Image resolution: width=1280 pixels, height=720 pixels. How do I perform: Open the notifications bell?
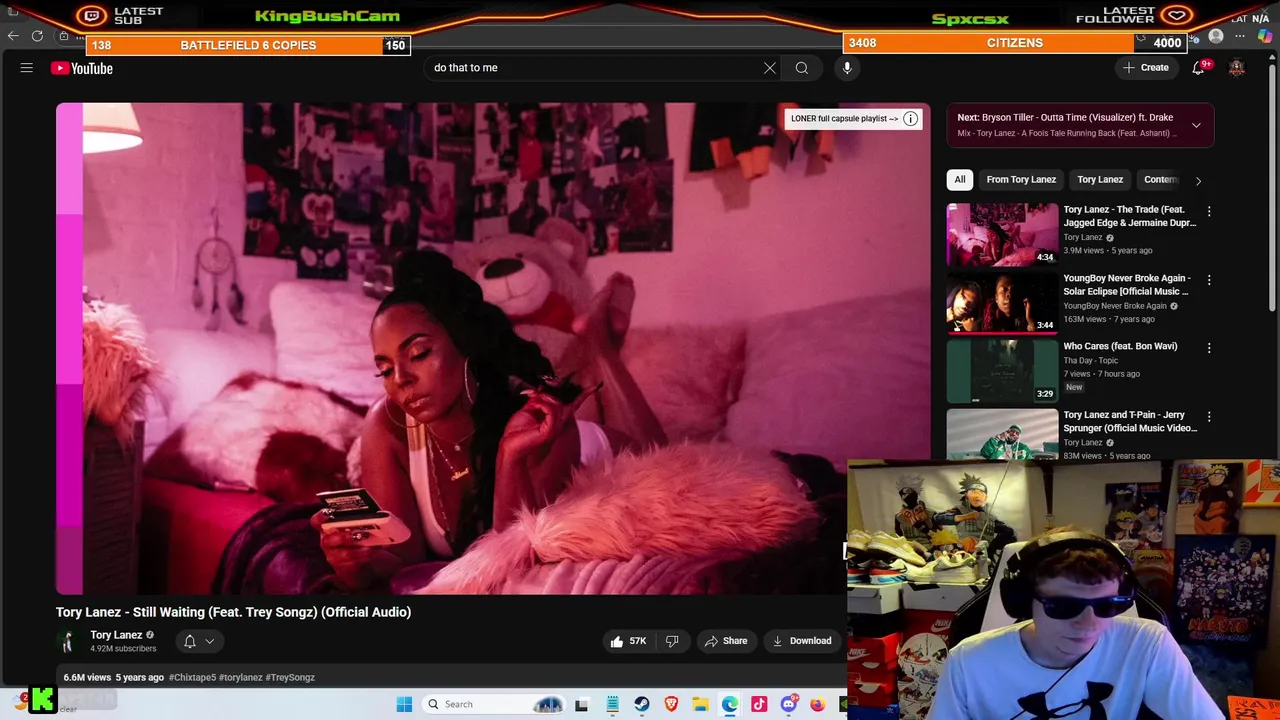pyautogui.click(x=1198, y=68)
